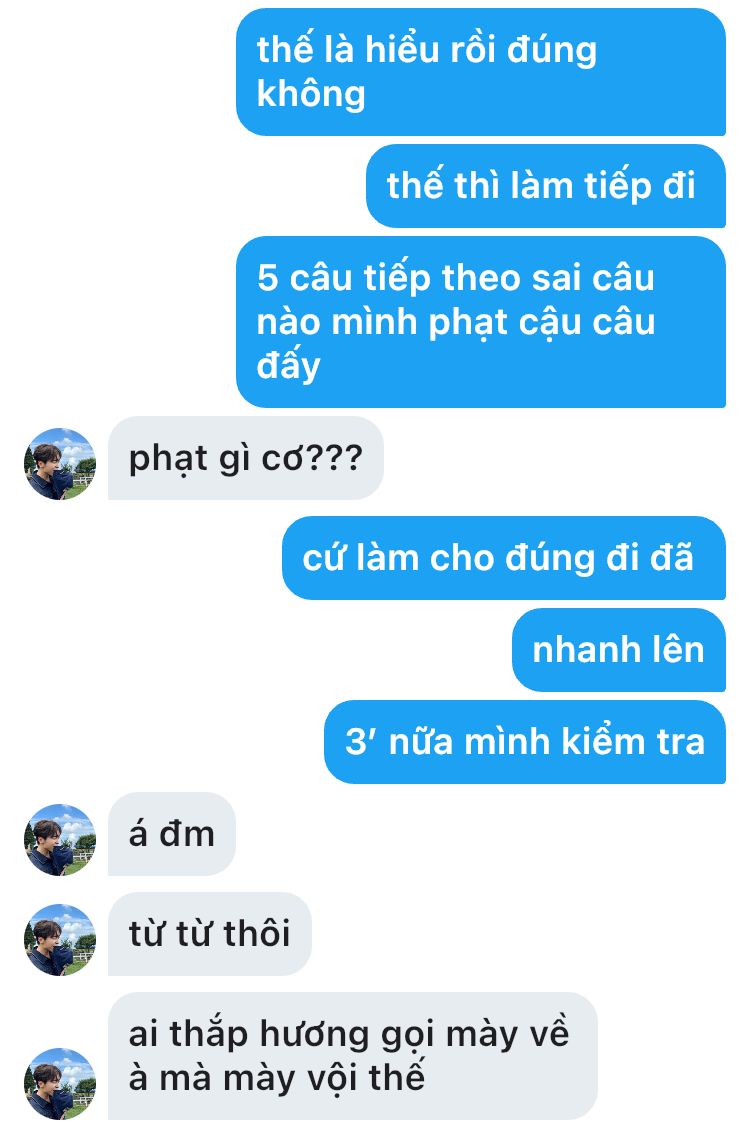
Task: Select the 'nhanh lên' message bubble
Action: point(619,650)
